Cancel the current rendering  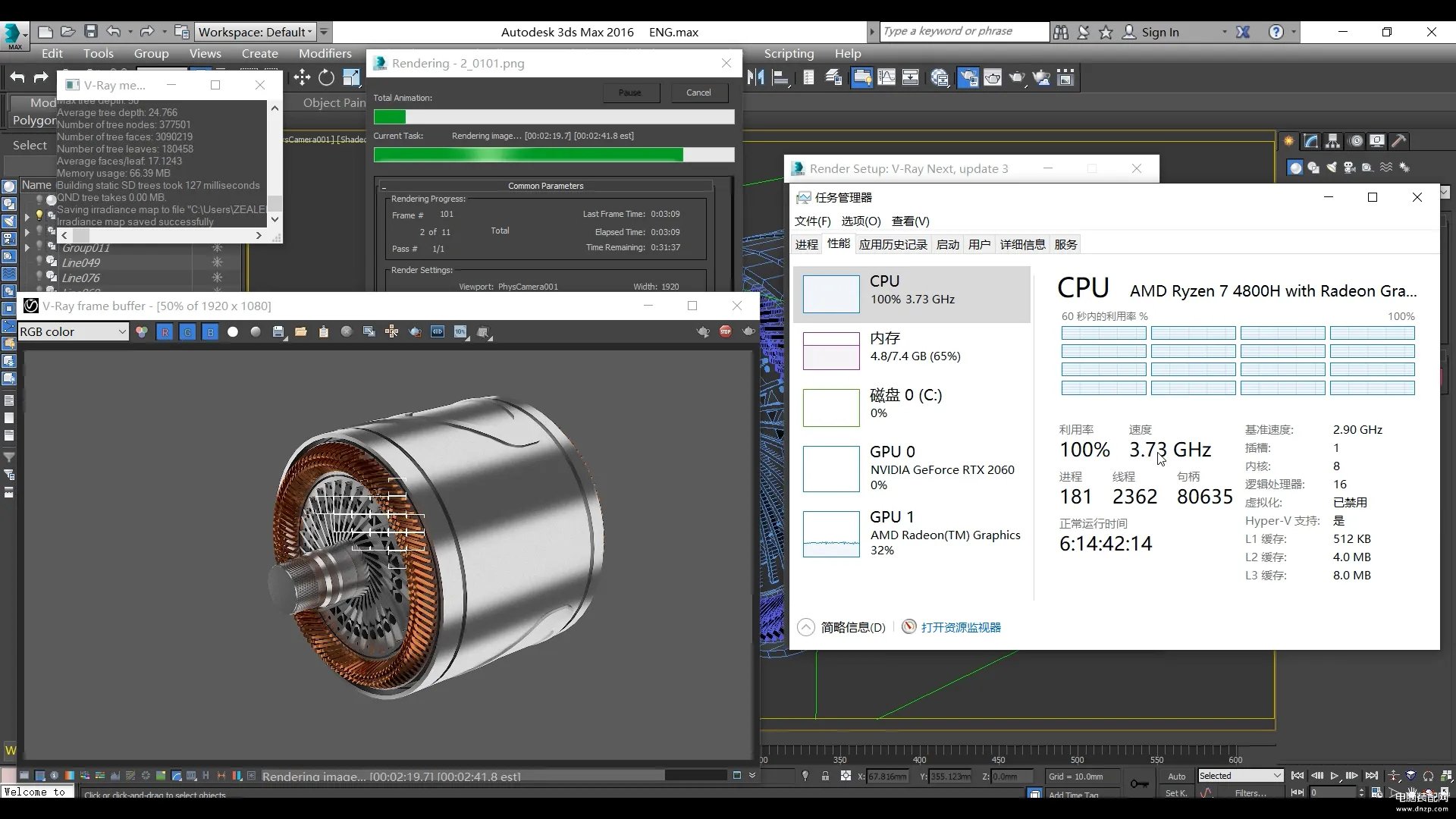[x=698, y=93]
